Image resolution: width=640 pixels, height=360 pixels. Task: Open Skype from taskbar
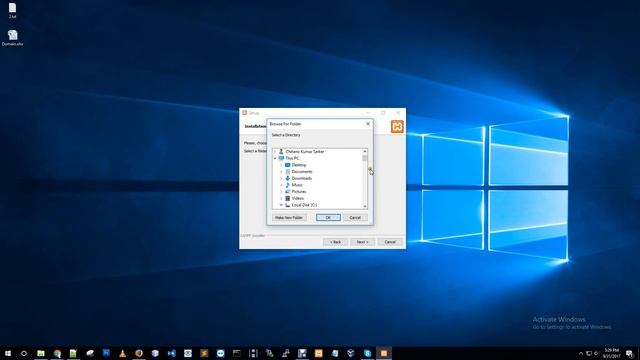367,353
